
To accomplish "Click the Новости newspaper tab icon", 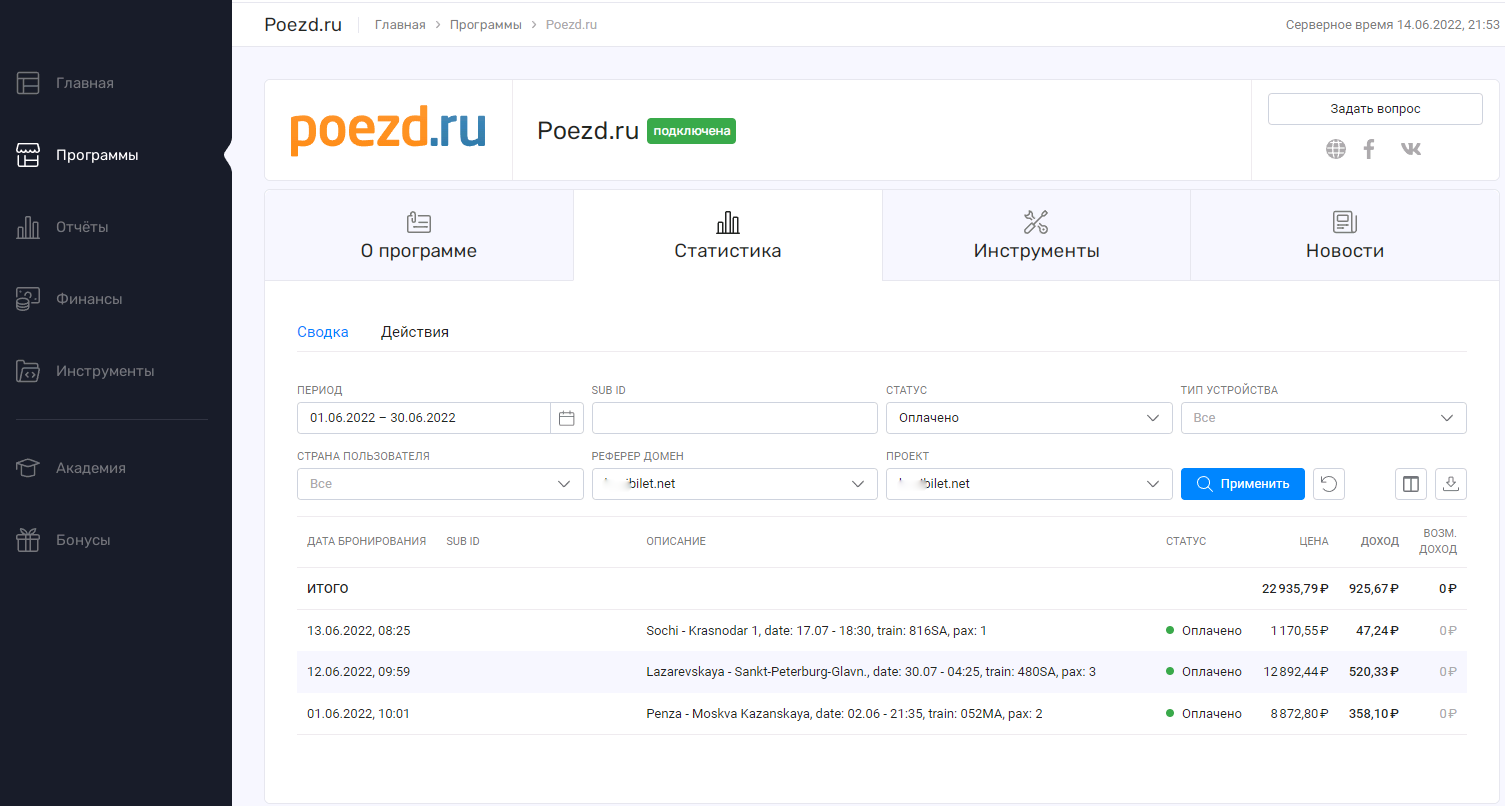I will tap(1344, 222).
